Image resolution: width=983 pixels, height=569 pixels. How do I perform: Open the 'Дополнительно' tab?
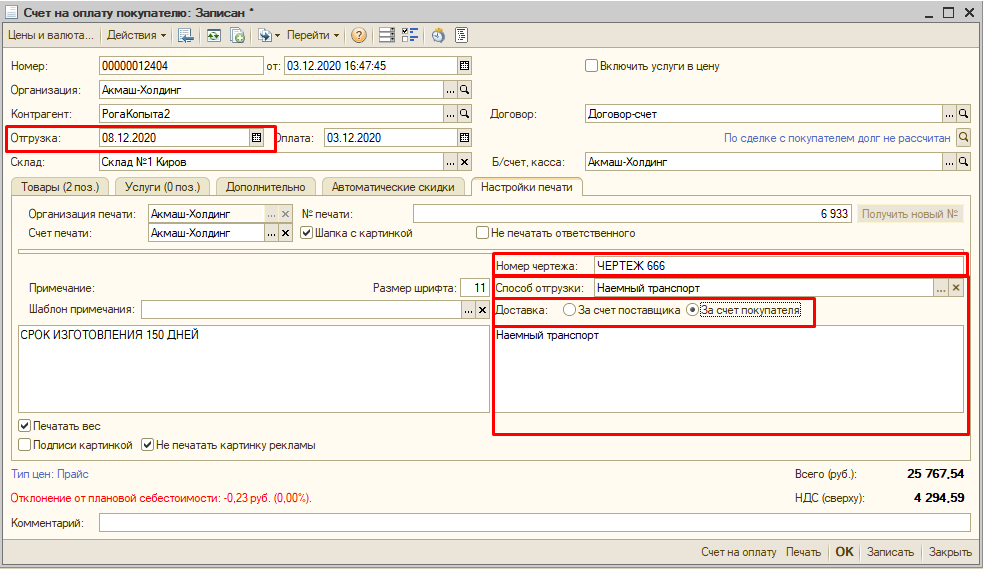pos(266,187)
